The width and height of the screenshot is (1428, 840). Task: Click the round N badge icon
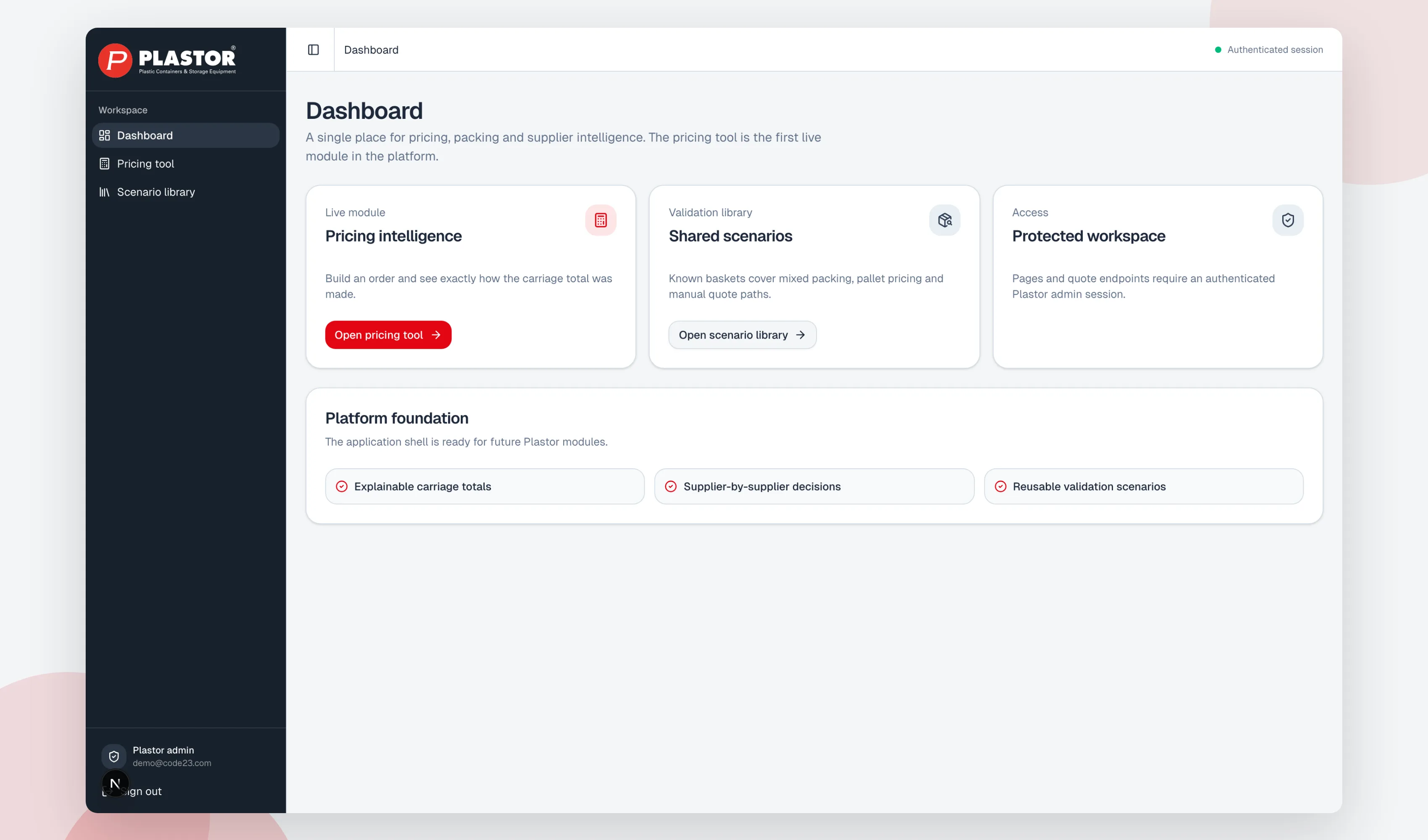point(115,783)
